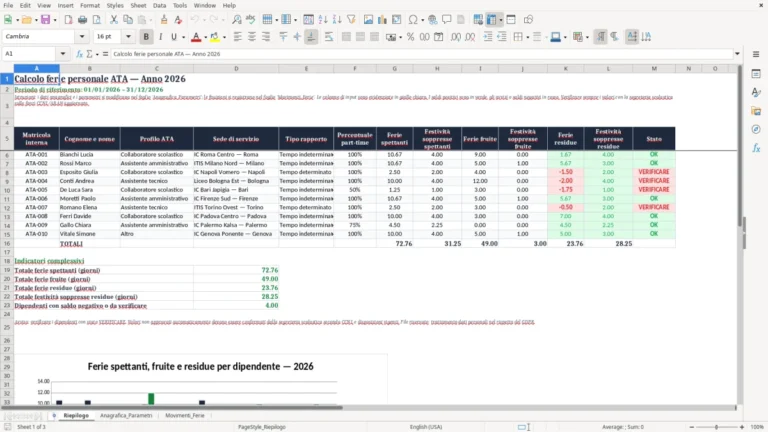Open the Font Size dropdown

128,37
